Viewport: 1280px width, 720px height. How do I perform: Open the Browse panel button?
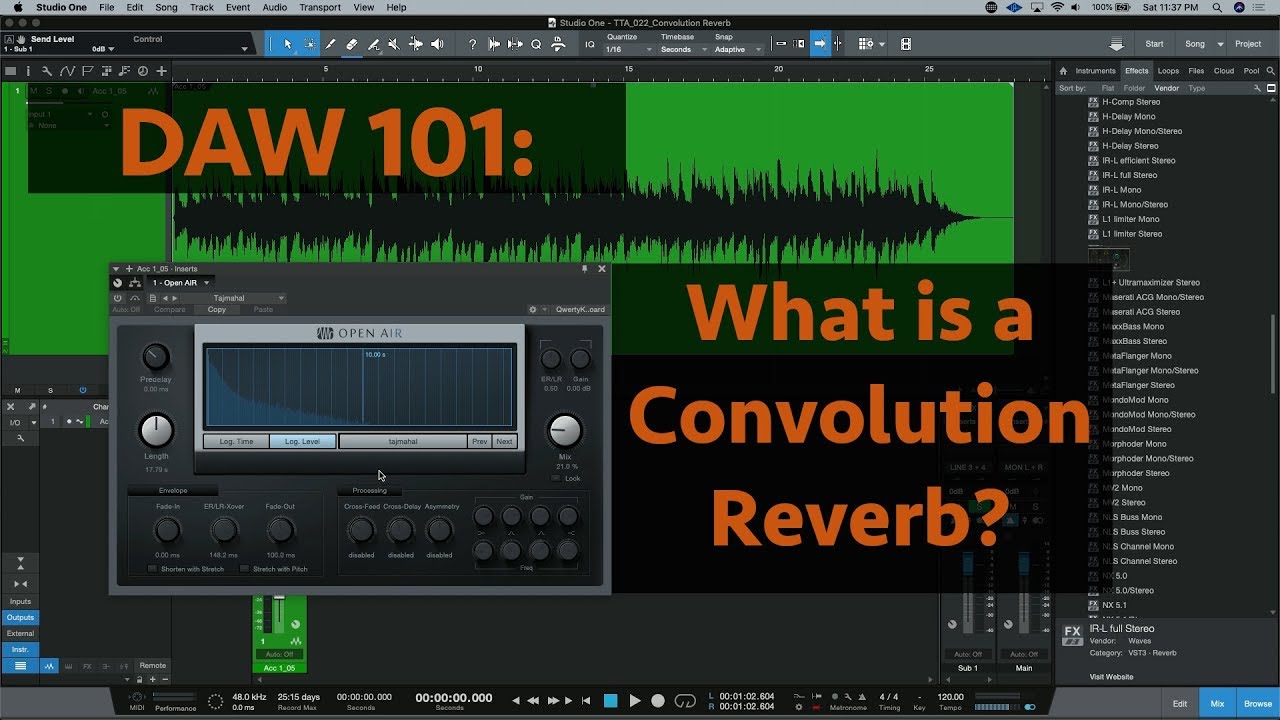coord(1258,704)
